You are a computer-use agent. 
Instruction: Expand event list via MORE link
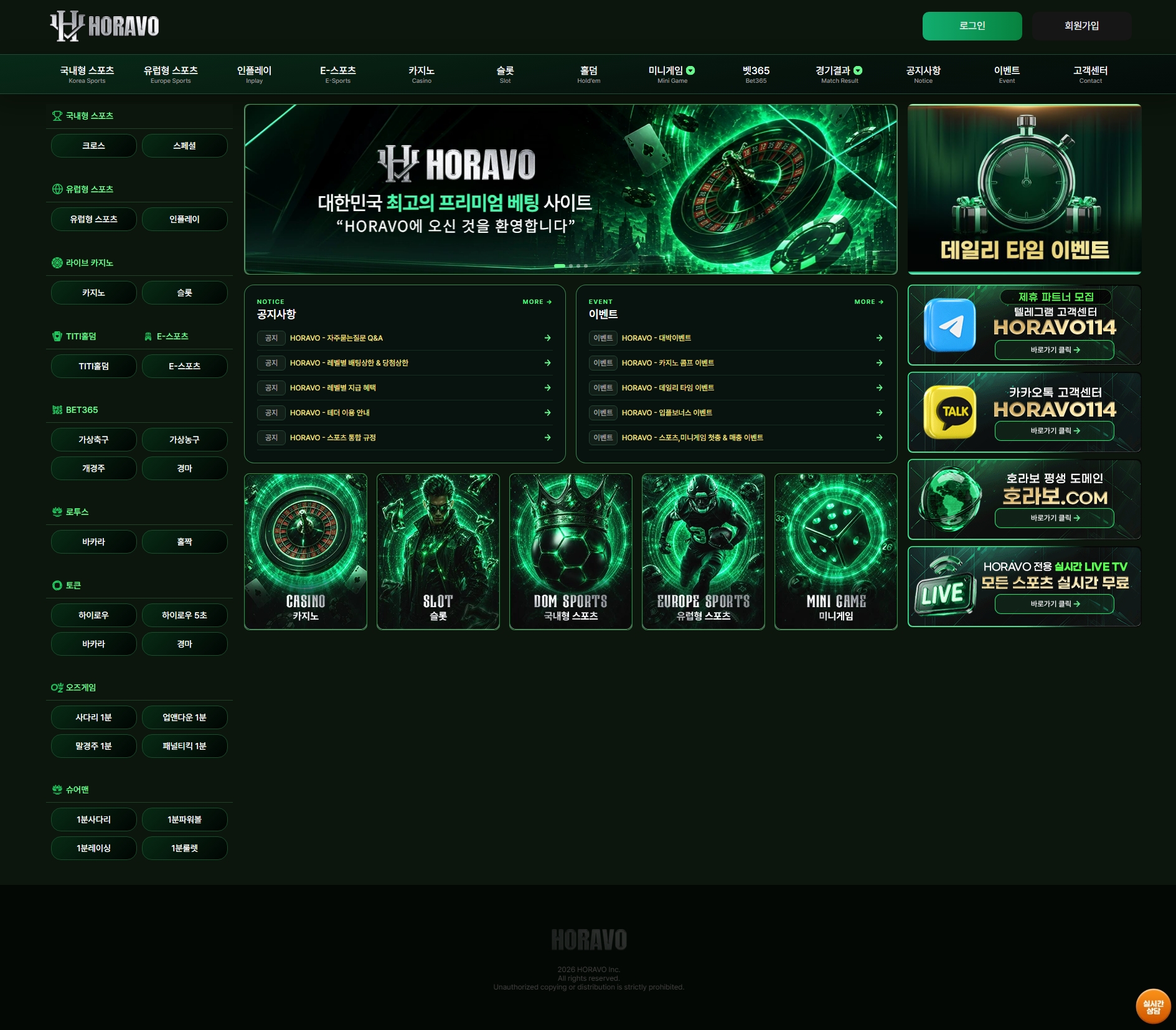(x=868, y=302)
